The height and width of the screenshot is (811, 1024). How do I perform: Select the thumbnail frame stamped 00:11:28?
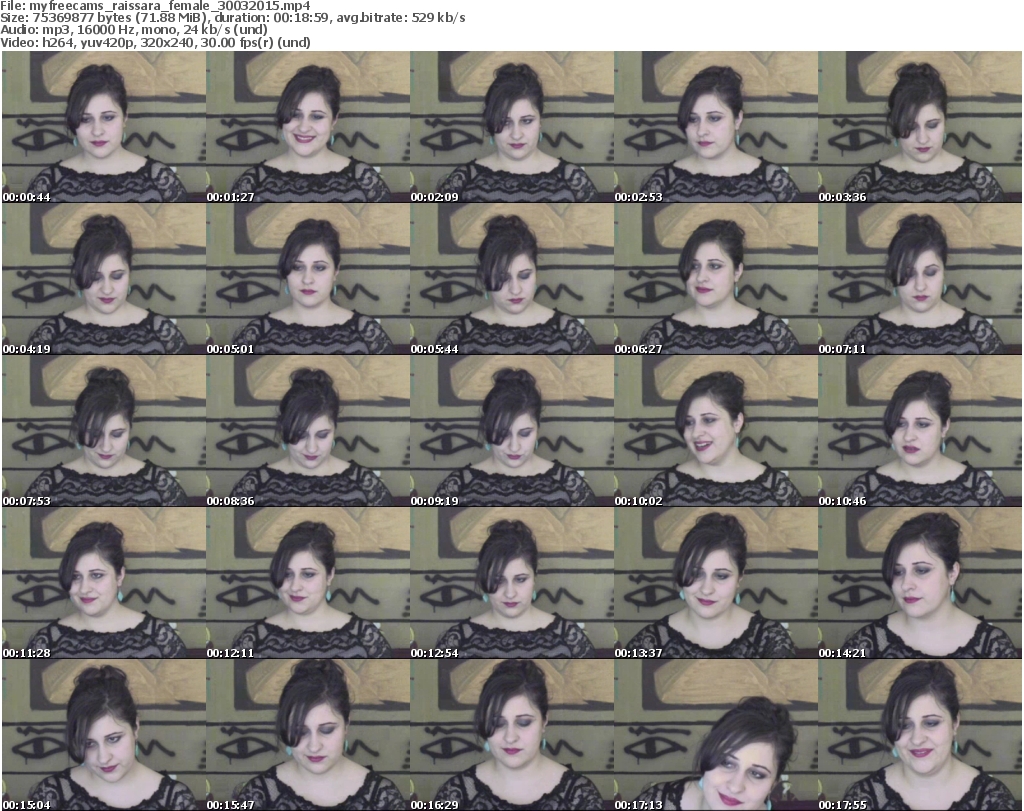point(104,583)
